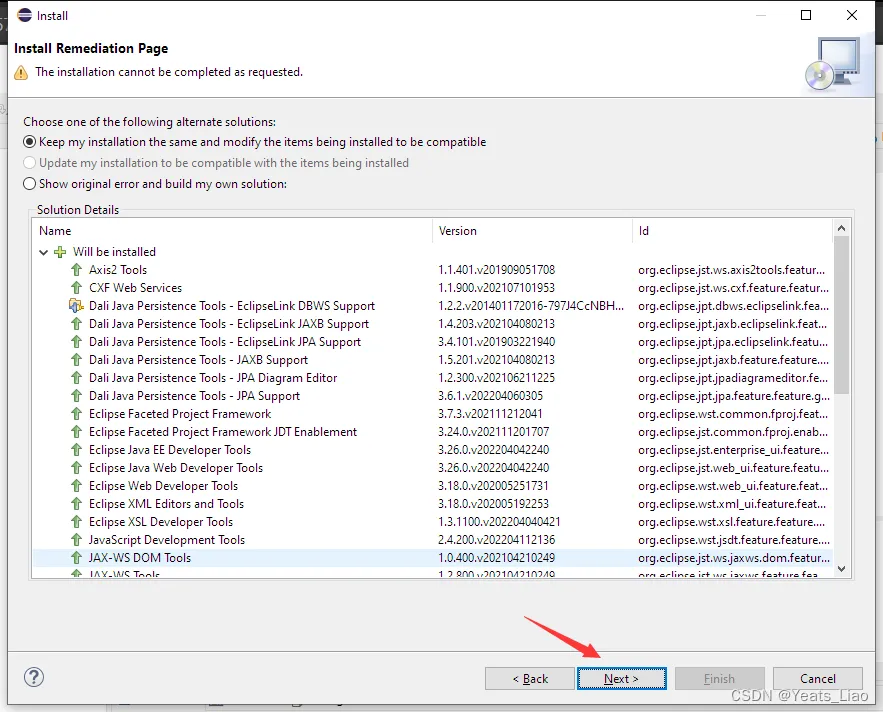Proceed with the Next button
This screenshot has height=712, width=883.
[622, 679]
